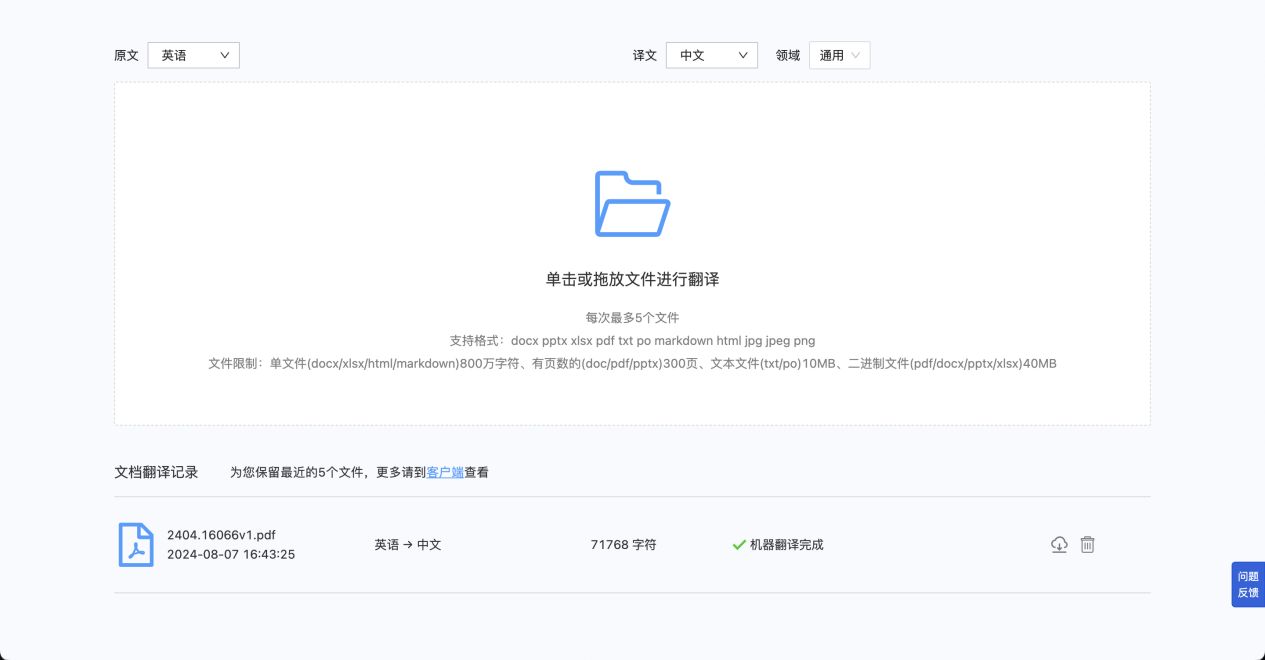Click the 文档翻译记录 heading
This screenshot has width=1265, height=660.
coord(156,472)
